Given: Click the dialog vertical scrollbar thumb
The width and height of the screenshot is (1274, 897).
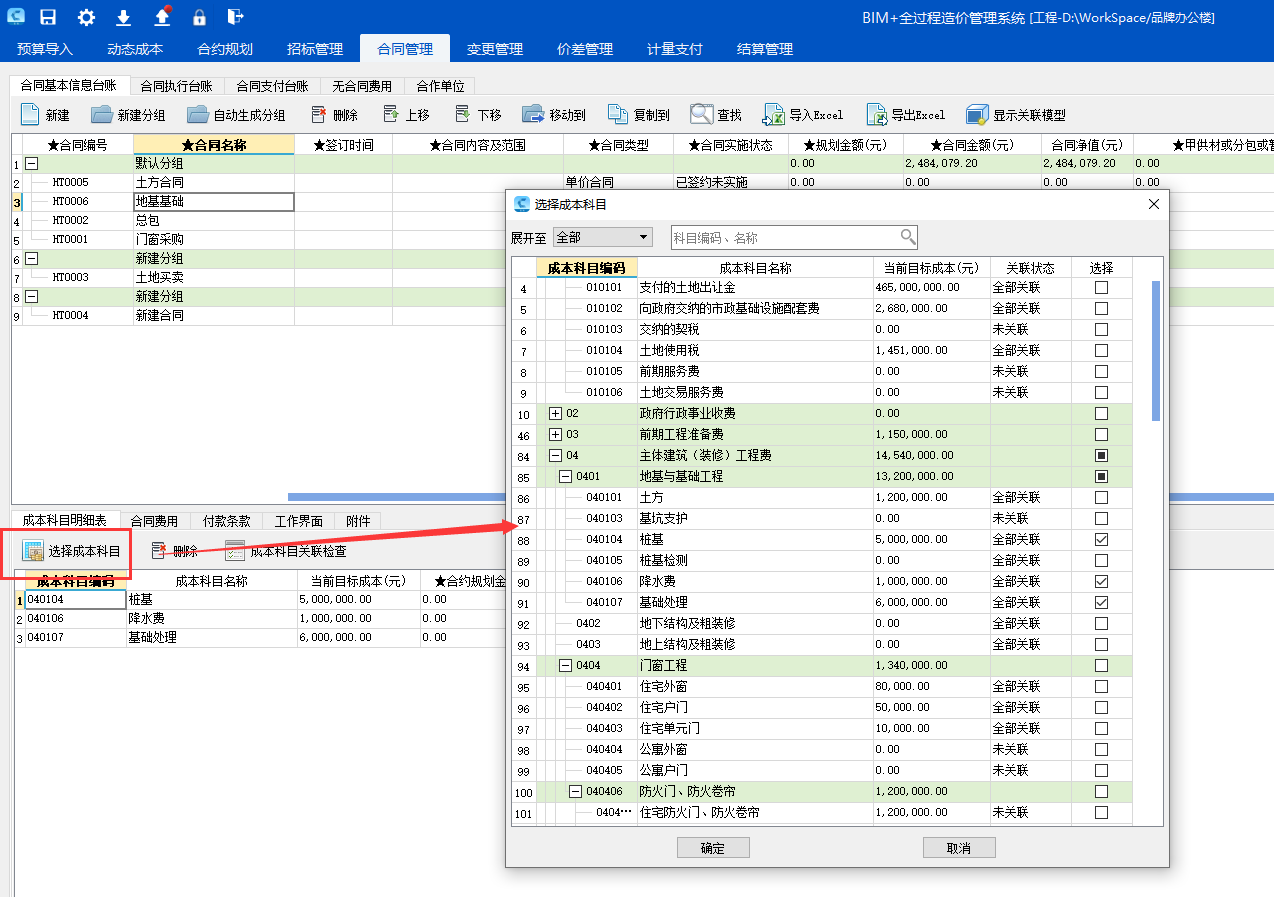Looking at the screenshot, I should 1156,350.
